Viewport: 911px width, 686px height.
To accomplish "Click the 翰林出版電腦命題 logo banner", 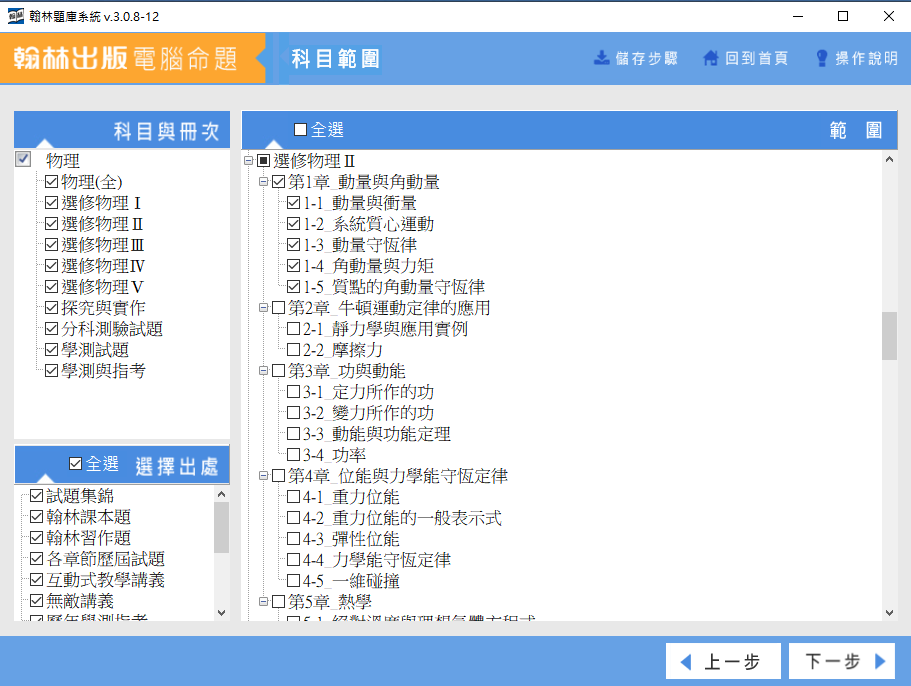I will 133,58.
